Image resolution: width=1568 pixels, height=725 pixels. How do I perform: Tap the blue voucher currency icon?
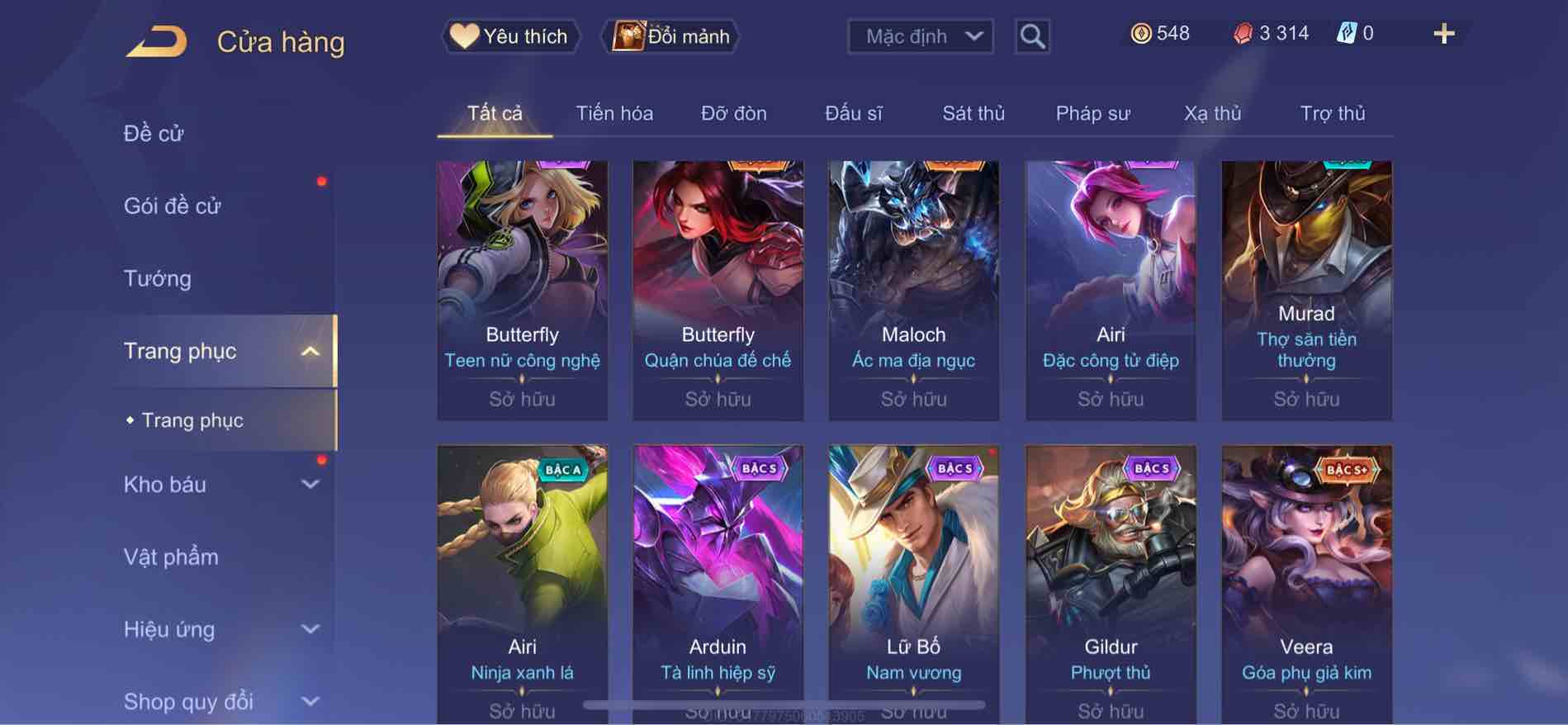pos(1346,34)
